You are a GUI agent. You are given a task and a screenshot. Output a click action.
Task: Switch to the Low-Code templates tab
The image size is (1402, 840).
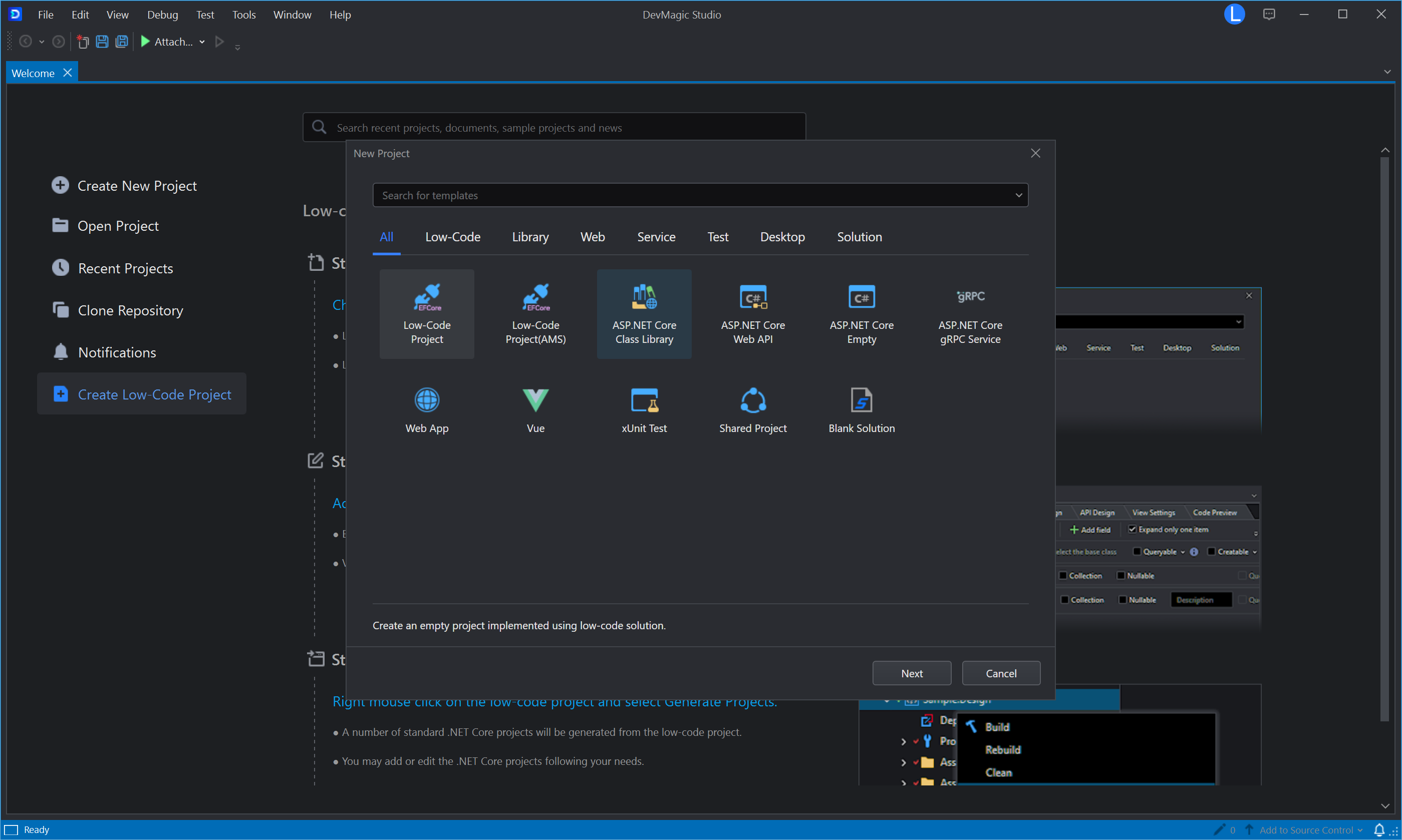click(x=452, y=237)
